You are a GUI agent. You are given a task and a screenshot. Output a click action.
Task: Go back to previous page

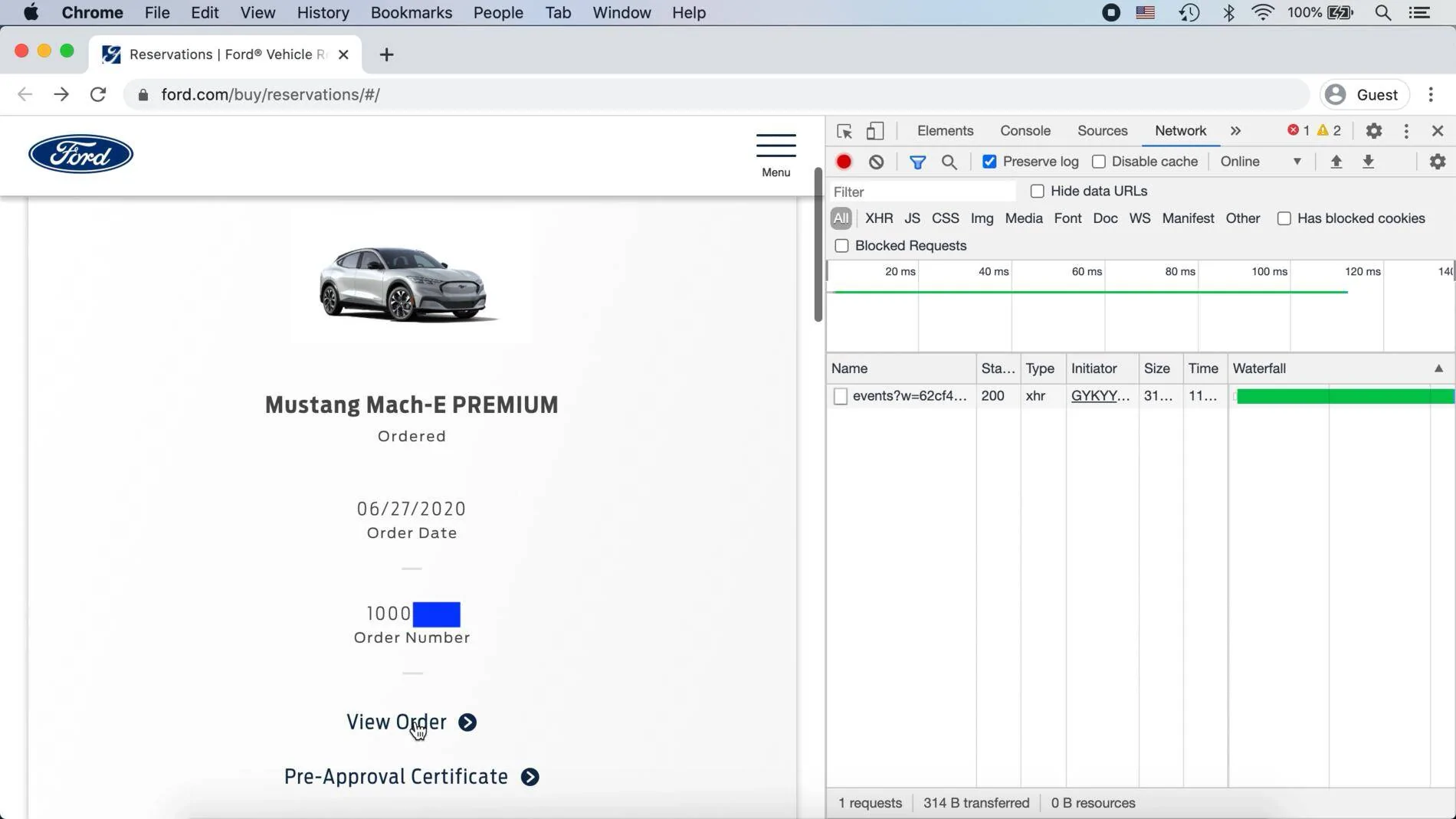tap(25, 95)
